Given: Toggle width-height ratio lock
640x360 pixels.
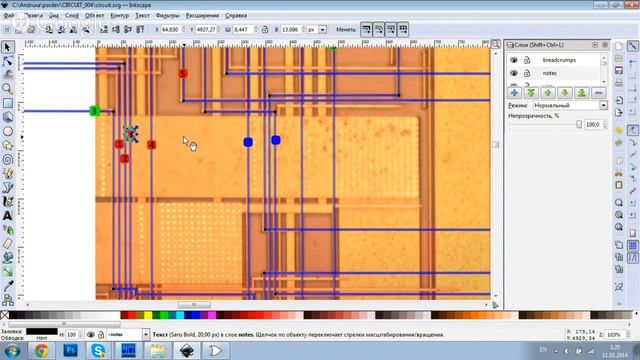Looking at the screenshot, I should click(x=265, y=29).
